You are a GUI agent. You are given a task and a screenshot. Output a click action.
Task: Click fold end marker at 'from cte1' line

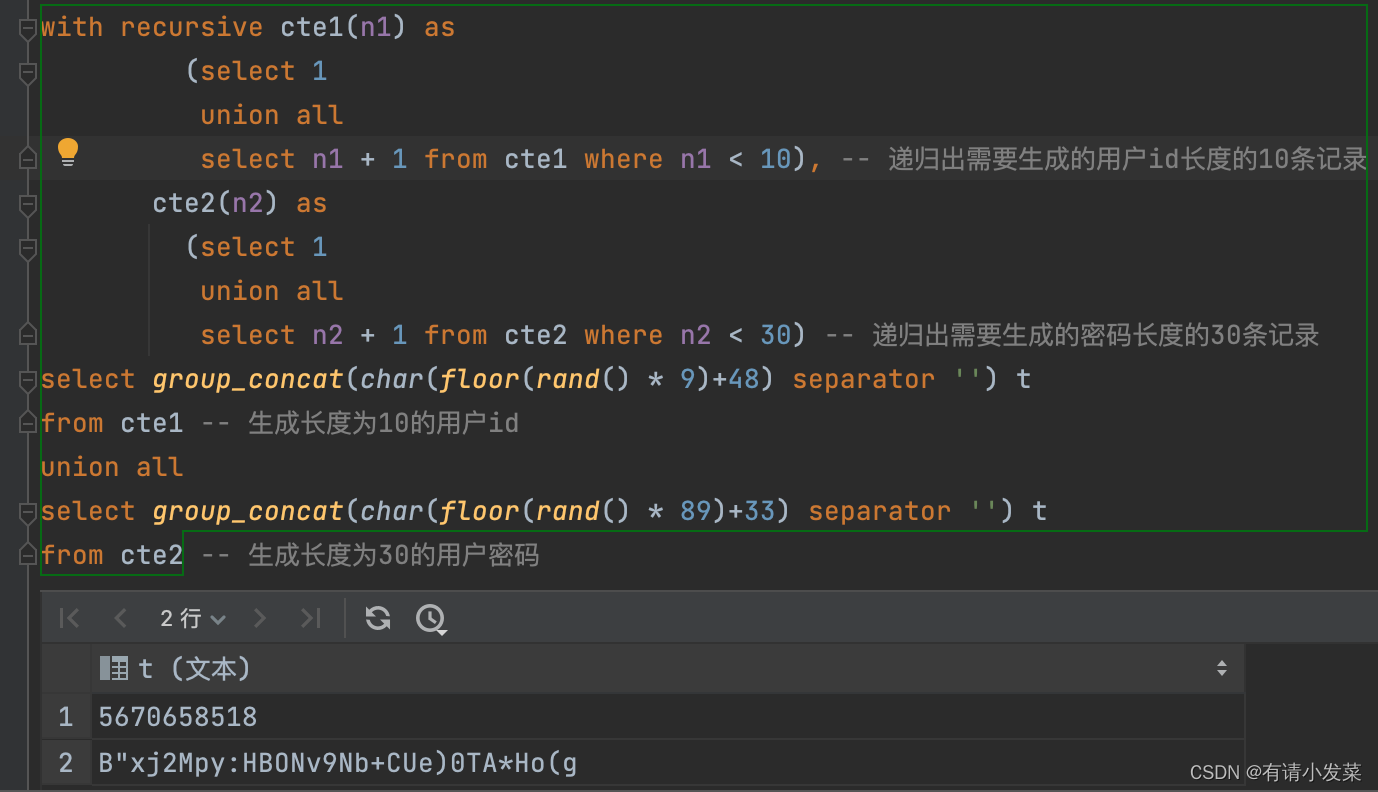point(28,424)
